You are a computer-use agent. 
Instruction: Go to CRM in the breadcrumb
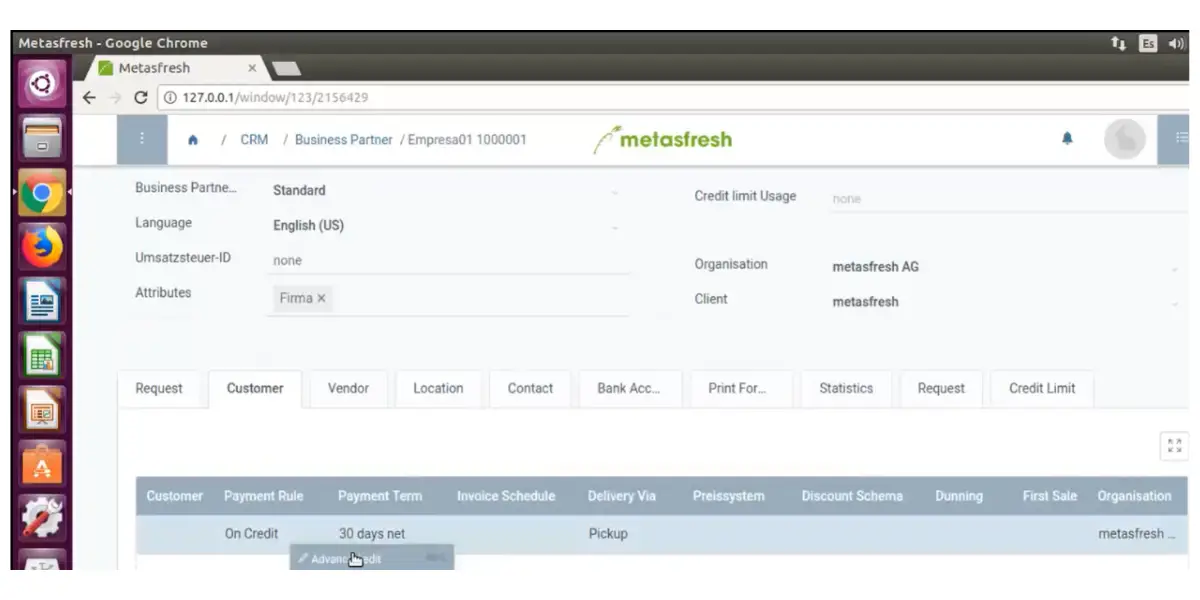pos(254,140)
